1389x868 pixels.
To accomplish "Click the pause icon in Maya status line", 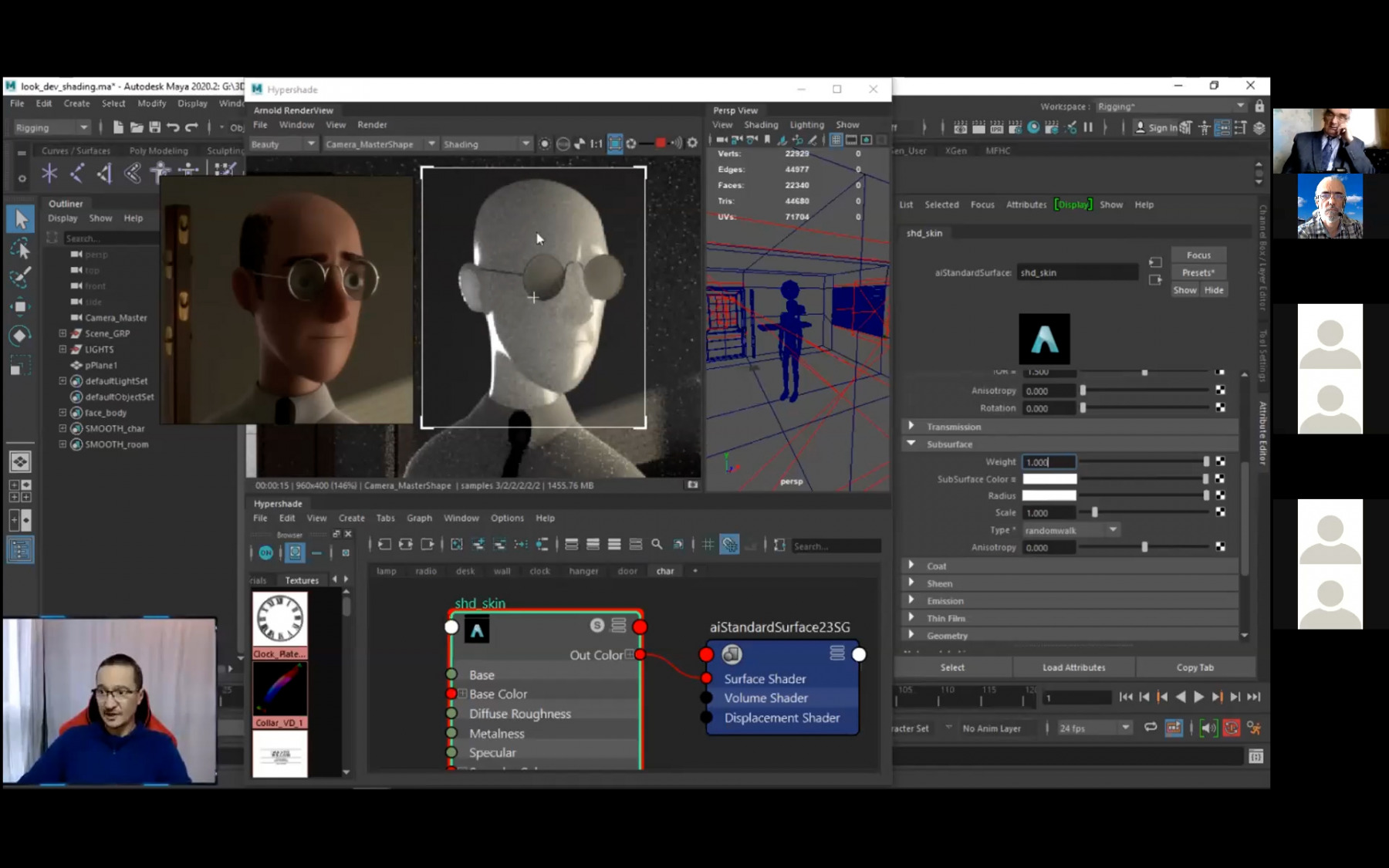I will click(1088, 127).
